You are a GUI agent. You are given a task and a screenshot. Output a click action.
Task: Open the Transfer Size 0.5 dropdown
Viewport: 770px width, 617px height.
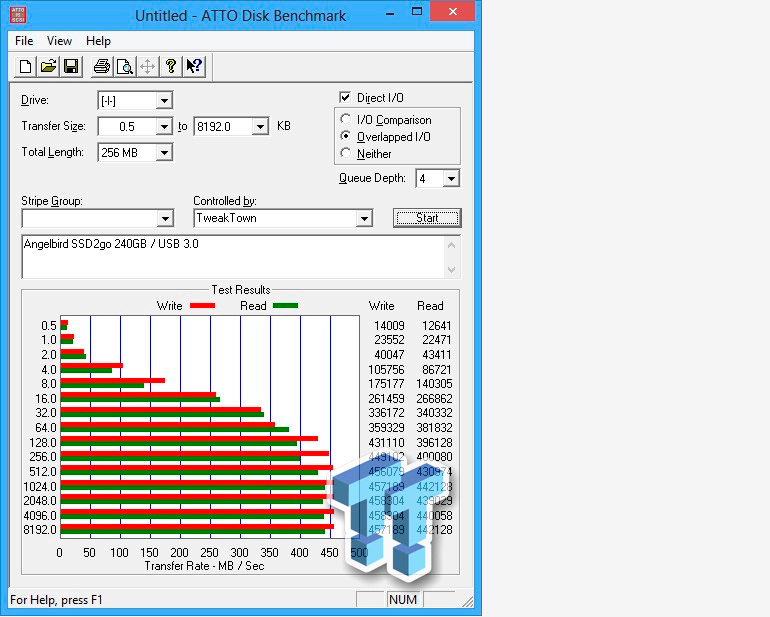(x=165, y=127)
